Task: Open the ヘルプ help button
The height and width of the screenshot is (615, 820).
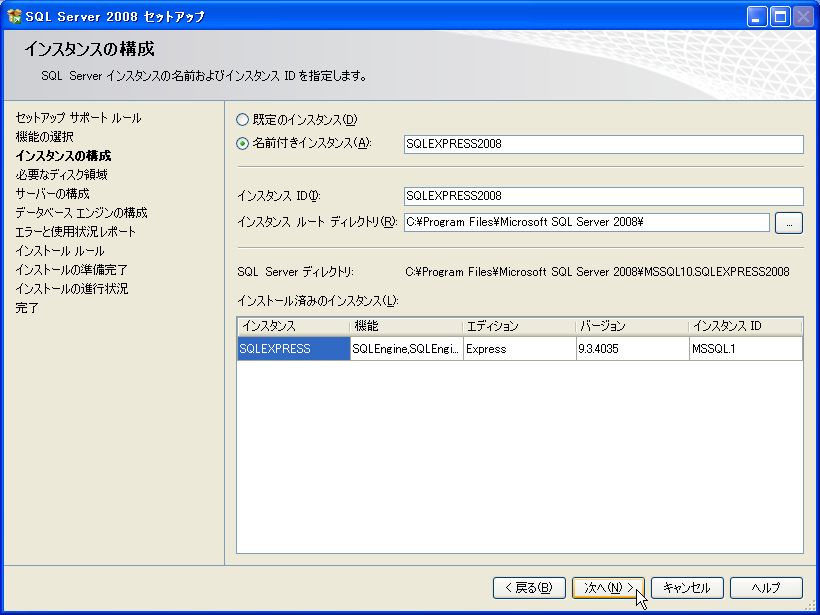Action: [x=766, y=588]
